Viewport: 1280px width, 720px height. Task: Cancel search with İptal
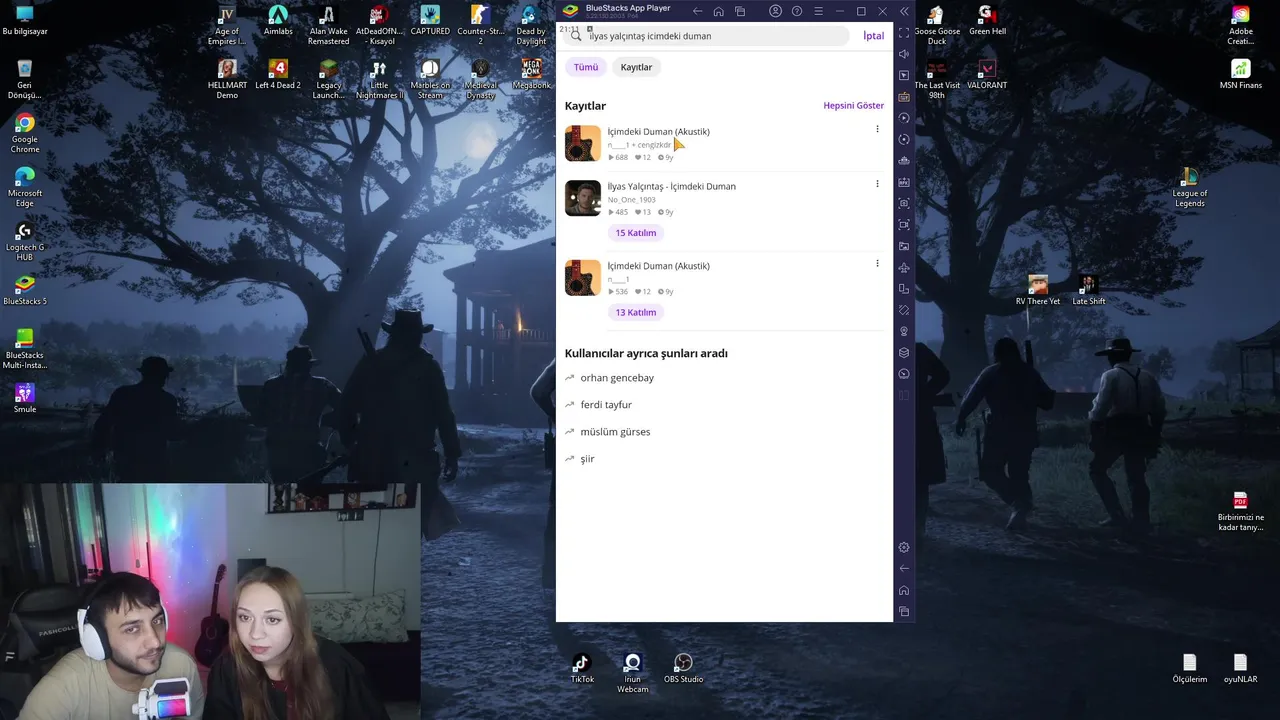pyautogui.click(x=873, y=36)
